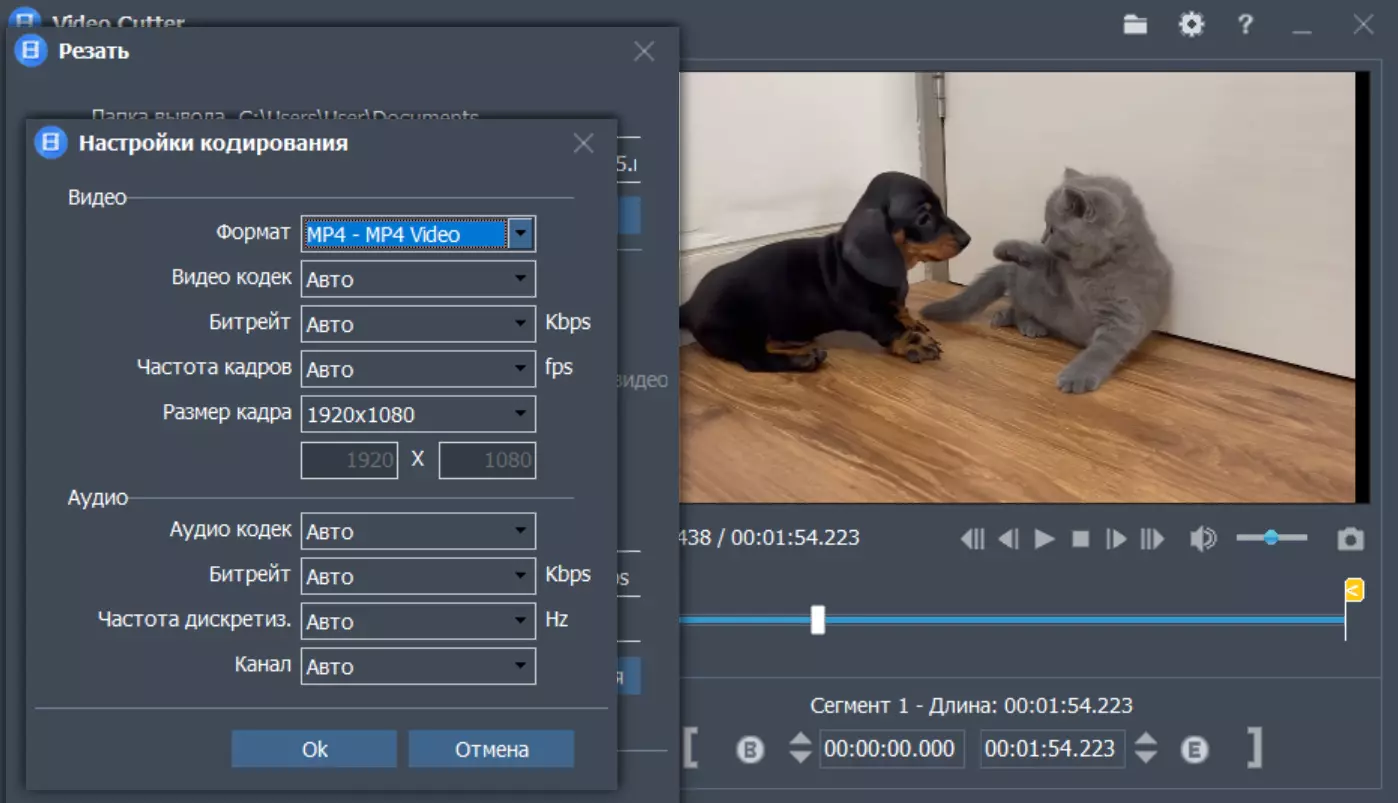Open settings via the gear icon
The width and height of the screenshot is (1398, 803).
point(1191,25)
